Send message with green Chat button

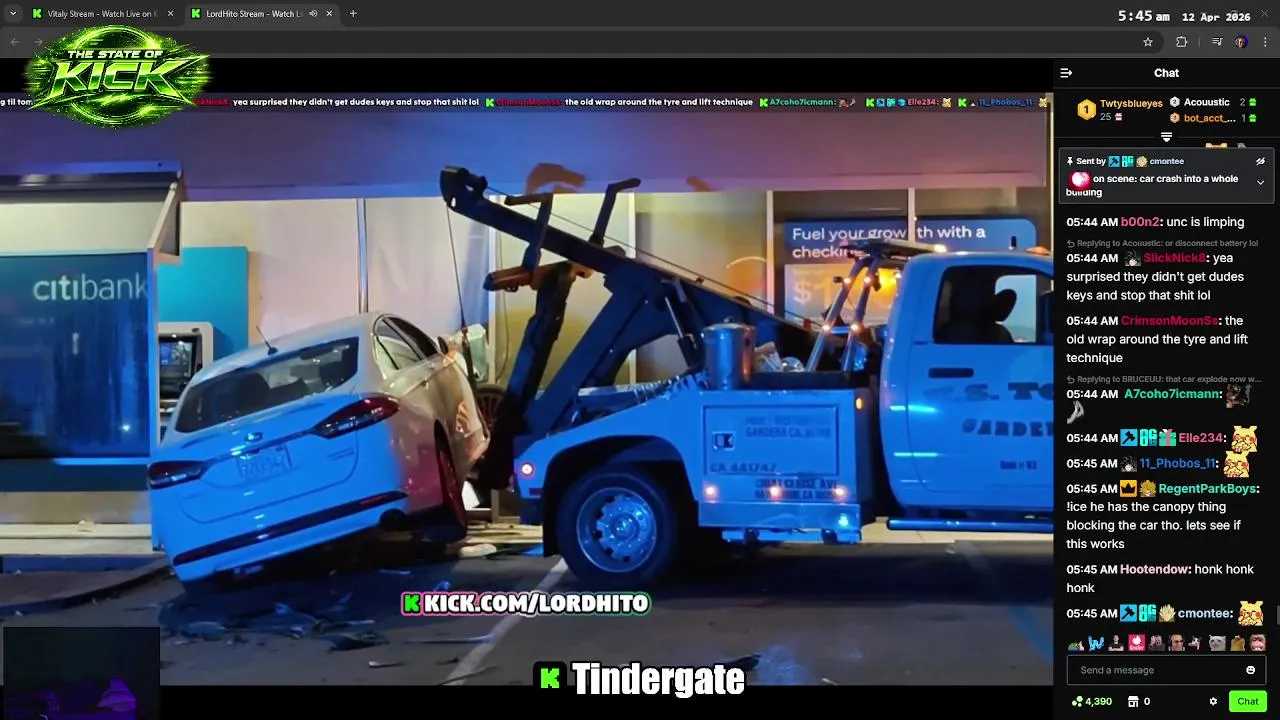pos(1247,701)
